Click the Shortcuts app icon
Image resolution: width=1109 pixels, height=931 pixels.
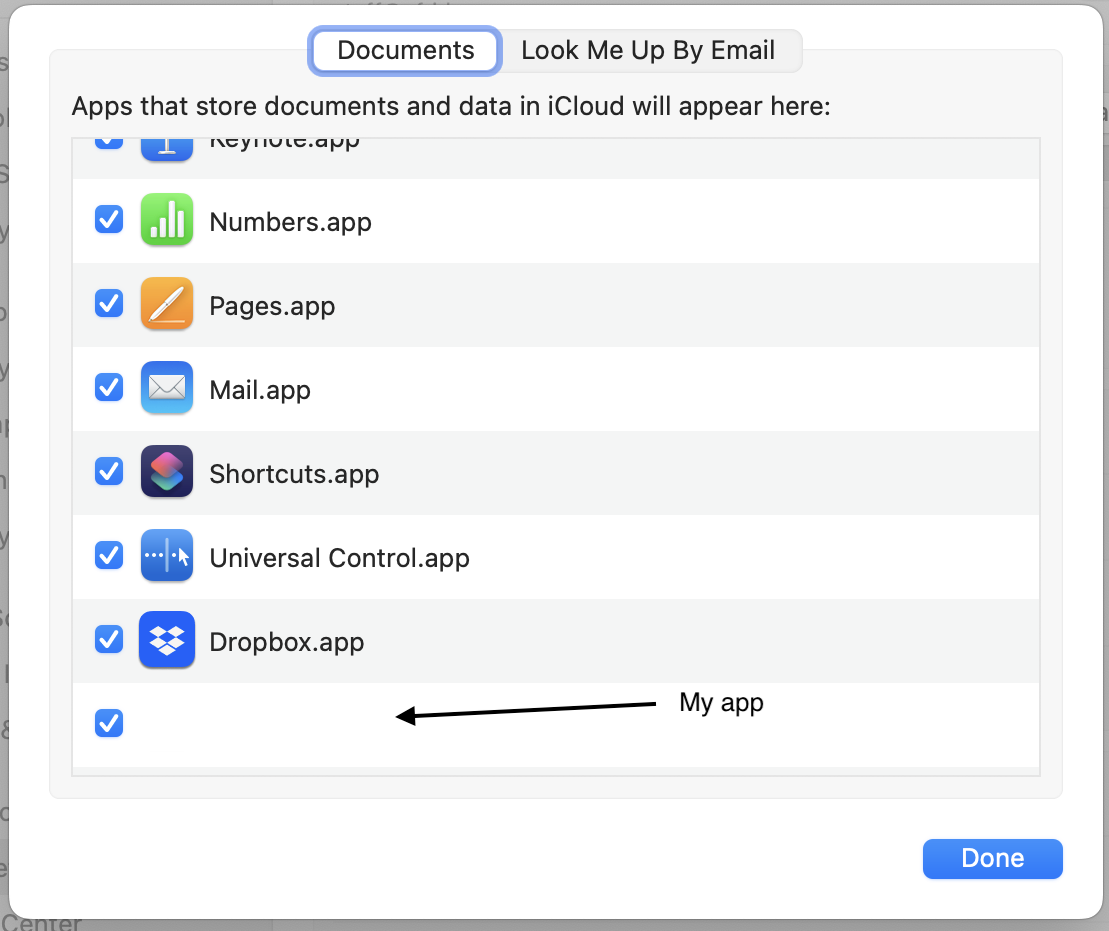pyautogui.click(x=166, y=472)
